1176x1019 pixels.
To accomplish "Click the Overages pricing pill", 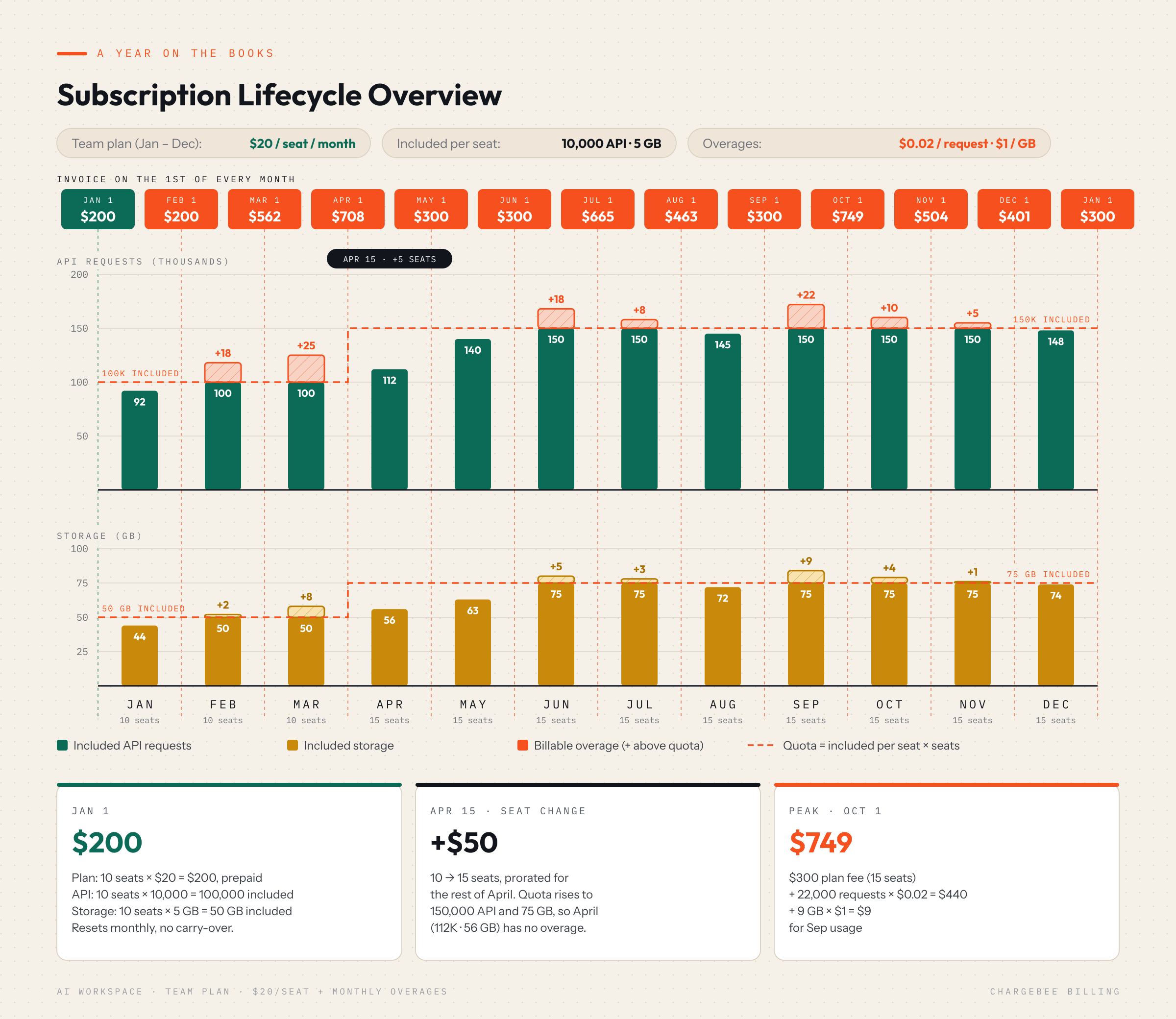I will coord(869,143).
